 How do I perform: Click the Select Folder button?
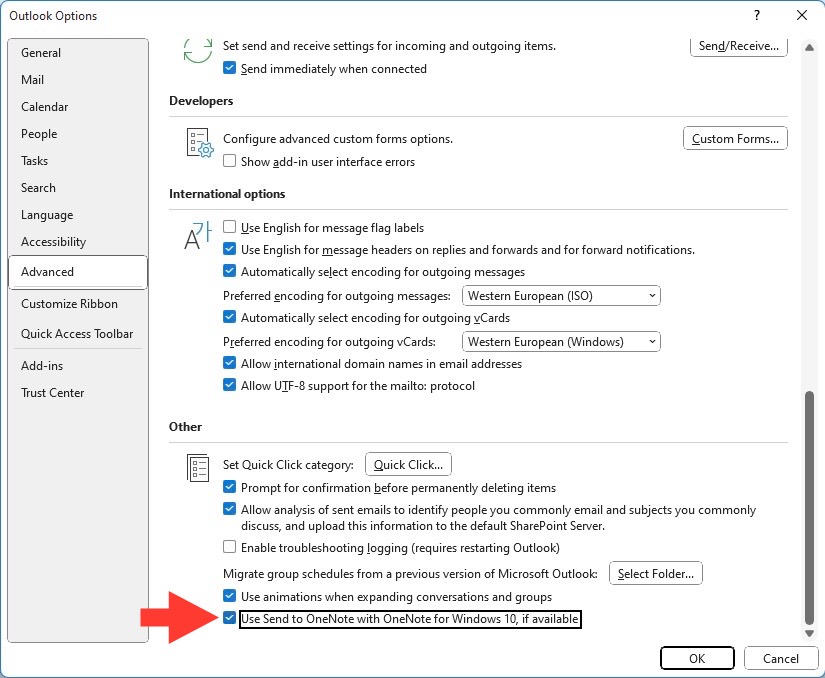(656, 573)
